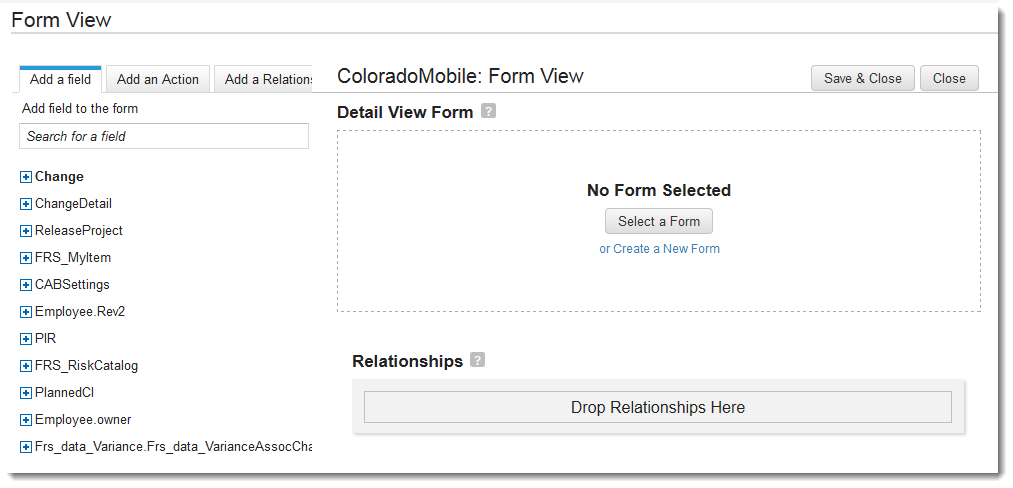Viewport: 1013px width, 488px height.
Task: Expand the FRS_MyItem plus icon
Action: (26, 258)
